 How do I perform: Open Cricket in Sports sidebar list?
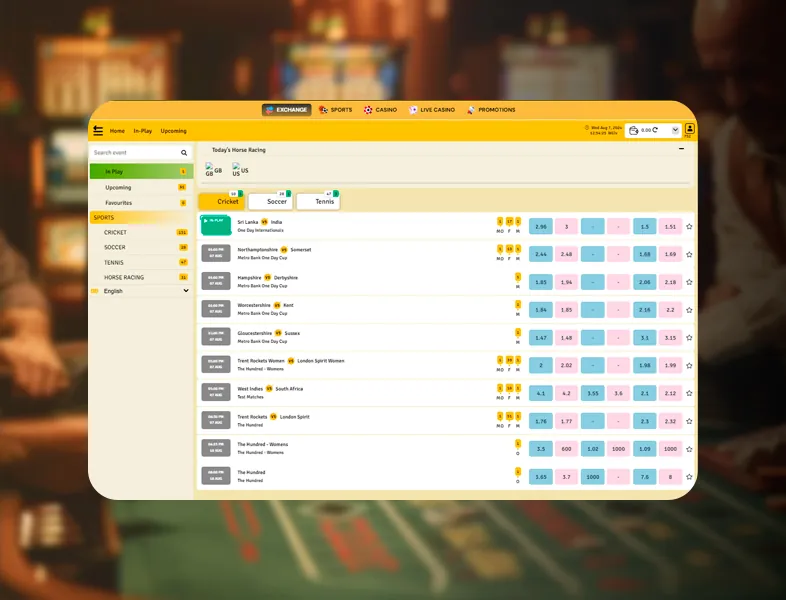click(141, 233)
